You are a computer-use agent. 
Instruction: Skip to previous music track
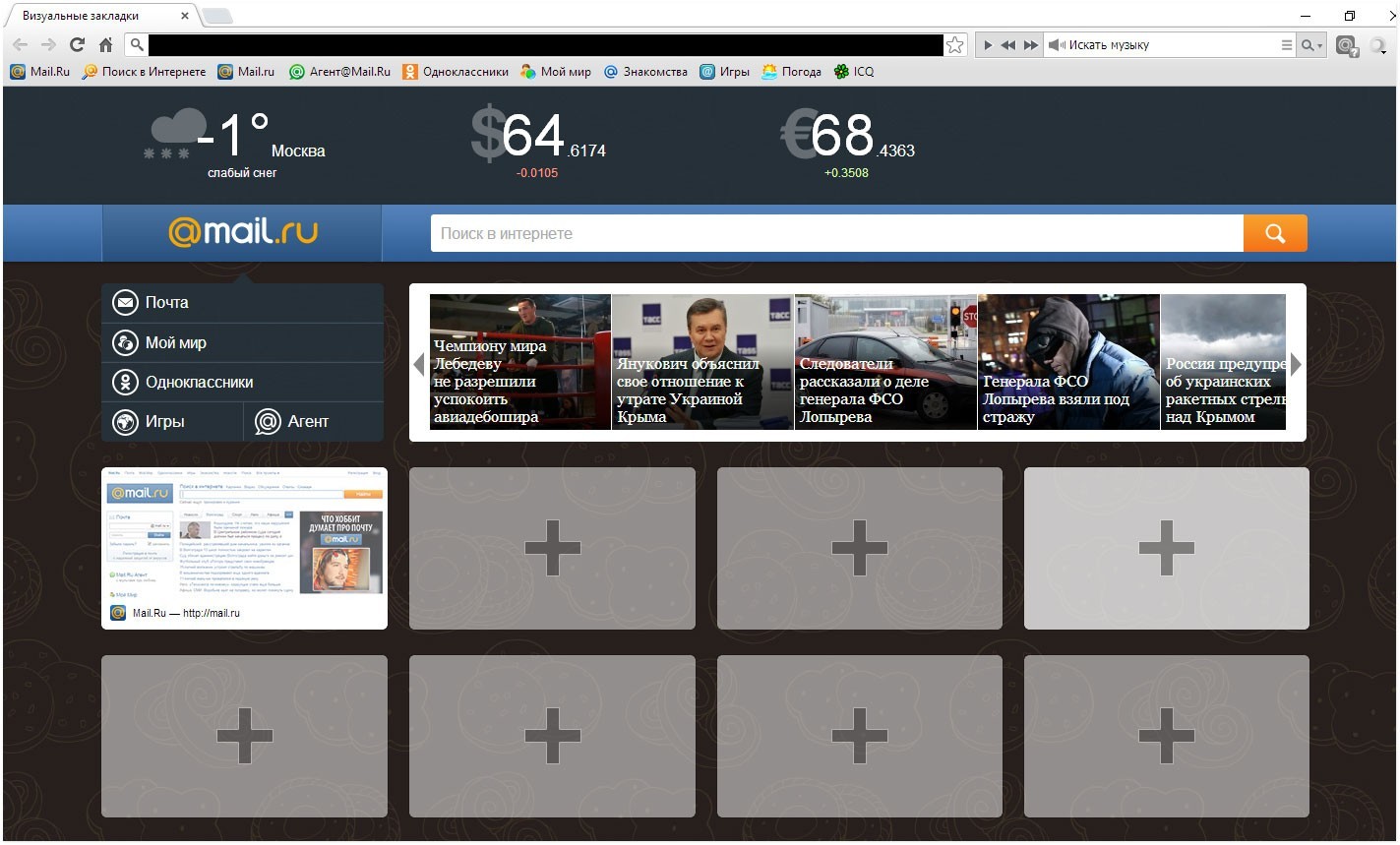1008,45
